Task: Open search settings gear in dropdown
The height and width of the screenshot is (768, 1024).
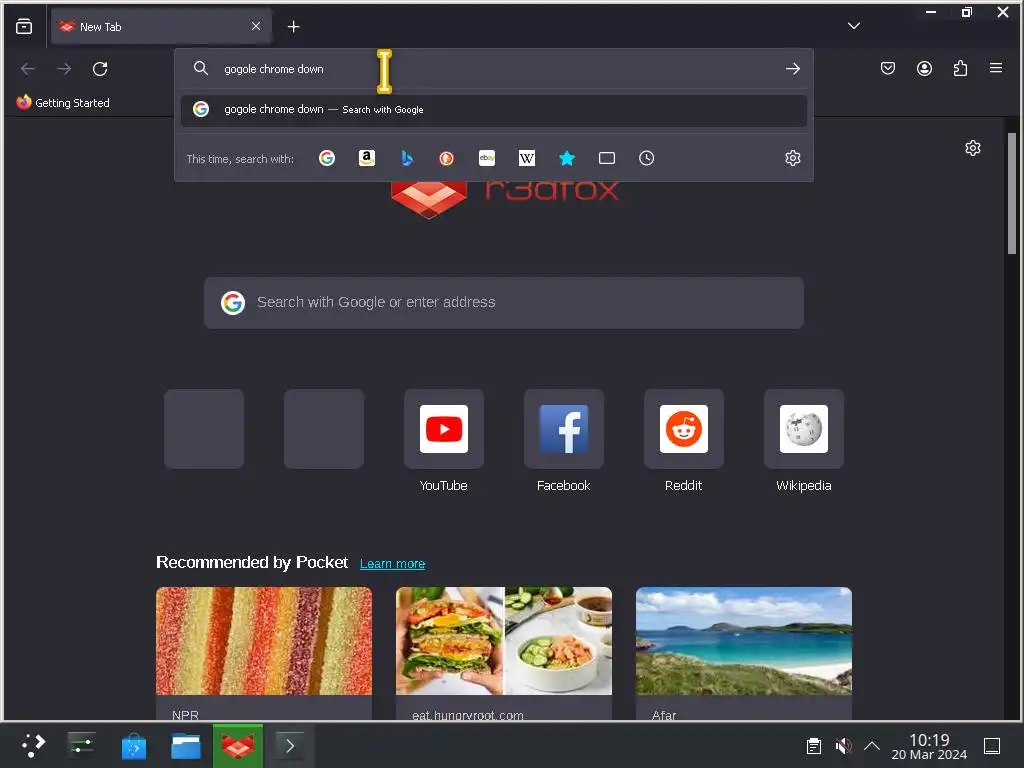Action: click(793, 158)
